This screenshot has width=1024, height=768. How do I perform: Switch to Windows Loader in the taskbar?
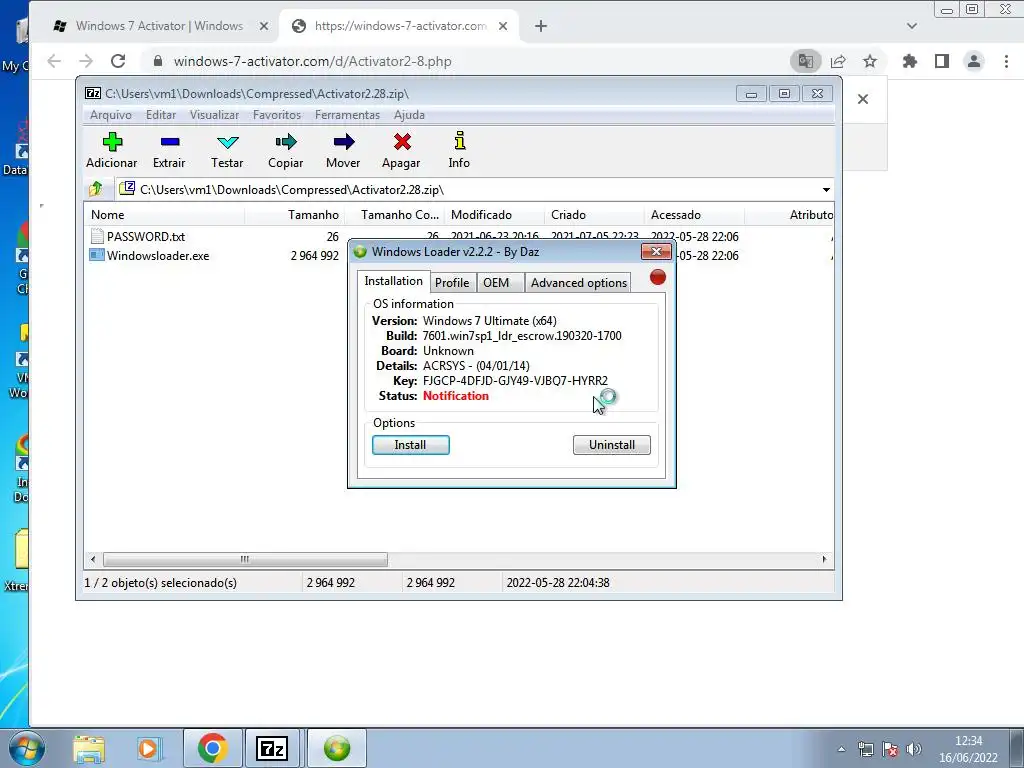tap(337, 748)
